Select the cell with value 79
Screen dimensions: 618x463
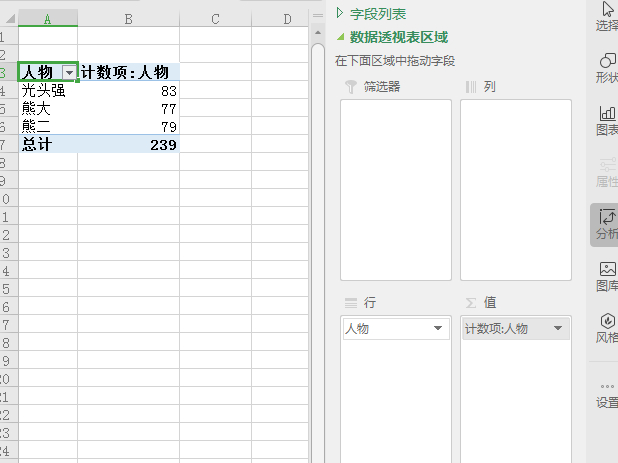click(128, 126)
